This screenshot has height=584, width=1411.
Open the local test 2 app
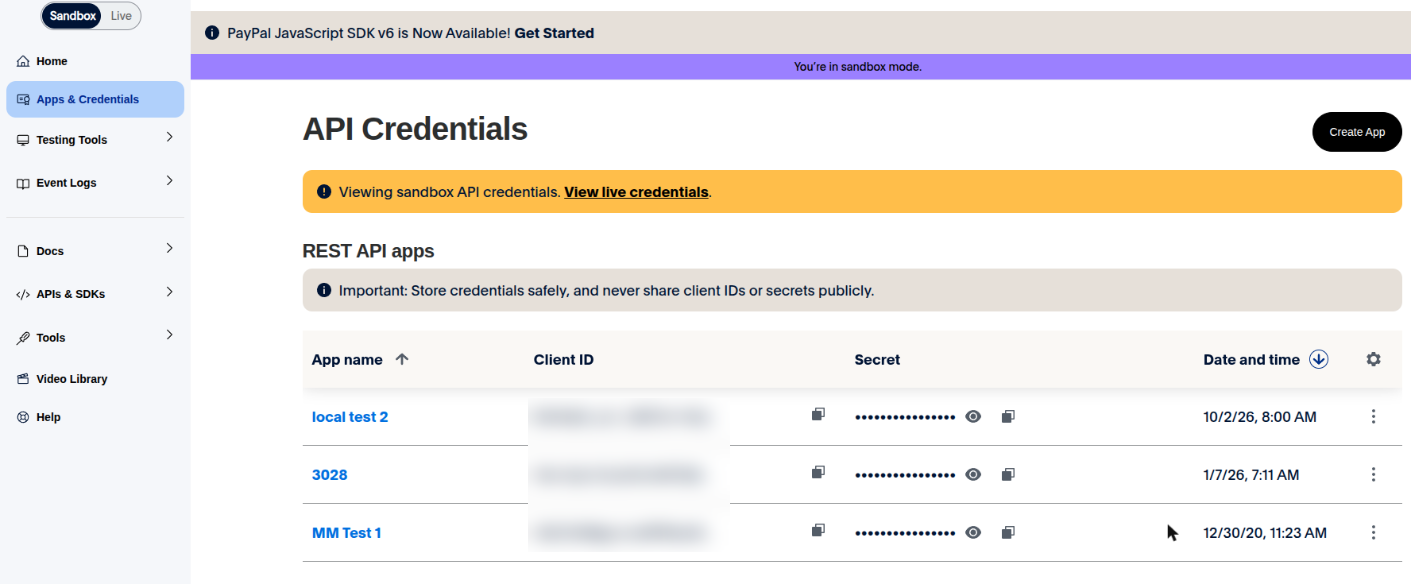click(x=350, y=417)
